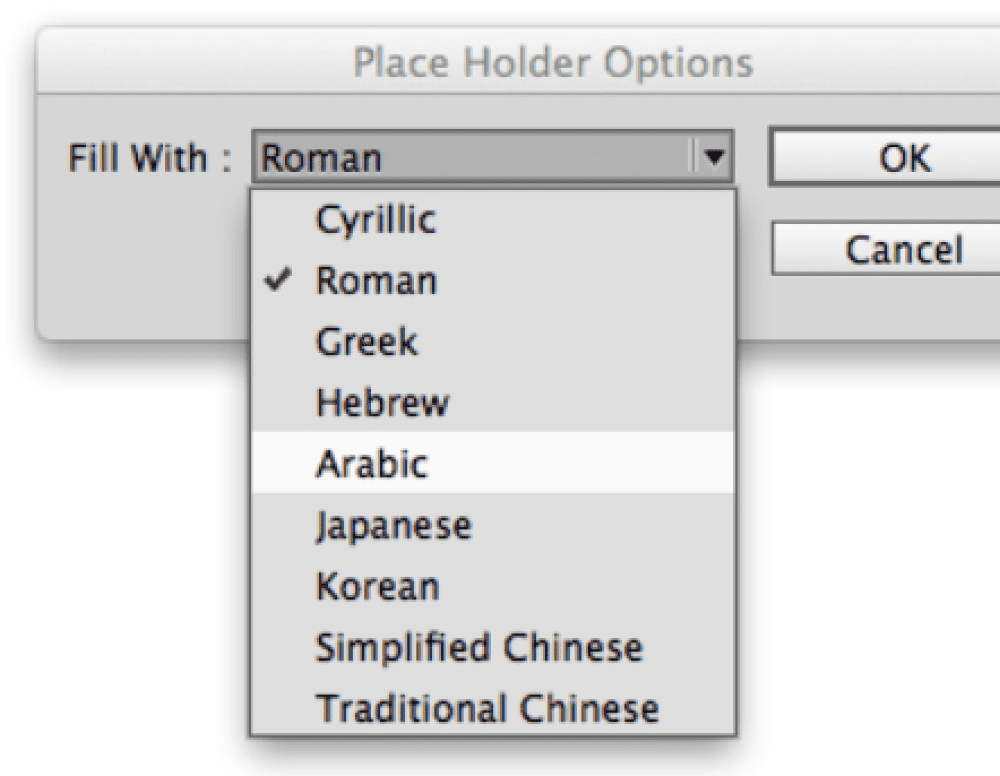1000x776 pixels.
Task: Choose Korean from the menu
Action: click(x=492, y=586)
